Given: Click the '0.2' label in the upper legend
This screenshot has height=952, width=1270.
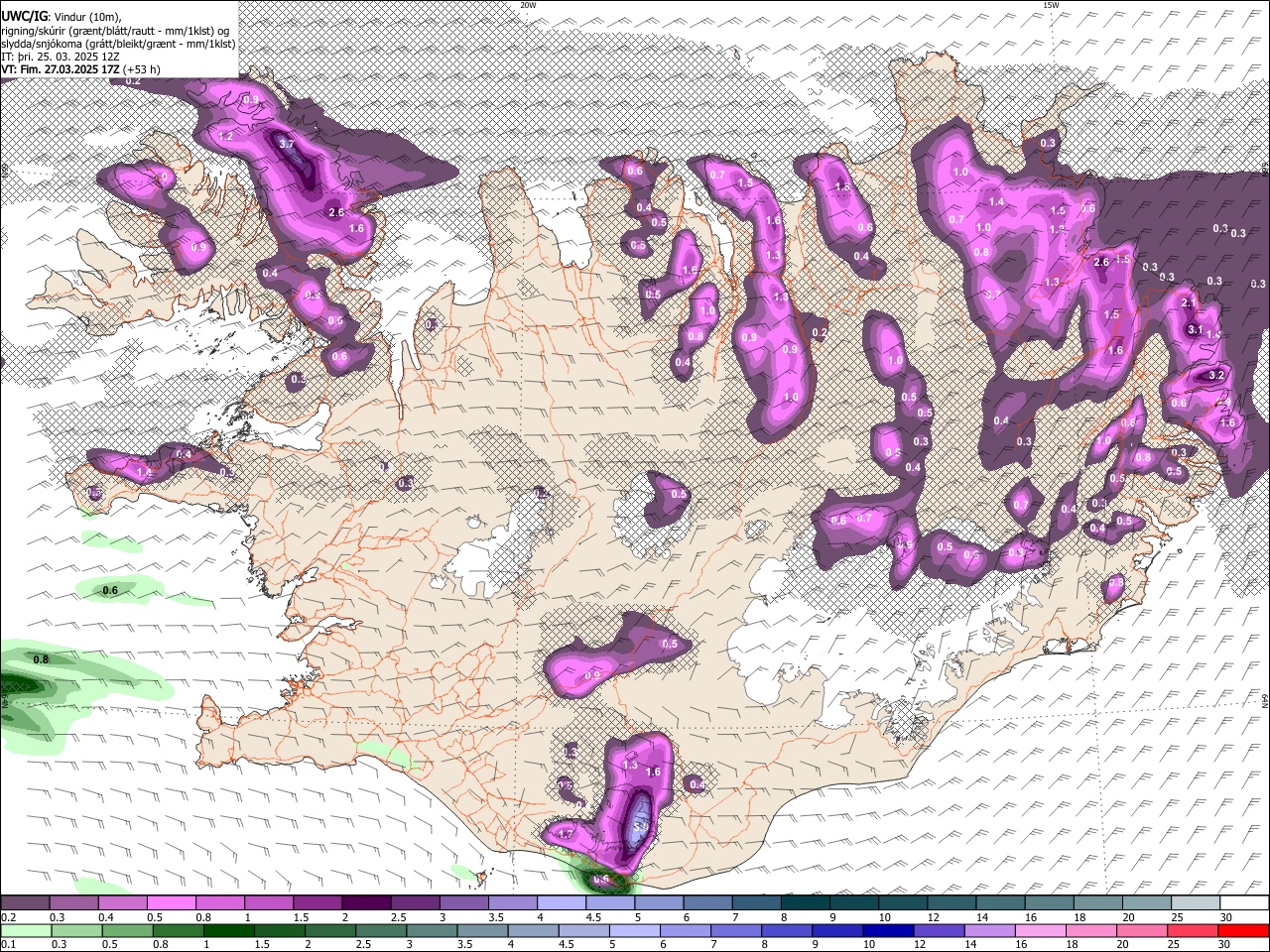Looking at the screenshot, I should pyautogui.click(x=9, y=918).
